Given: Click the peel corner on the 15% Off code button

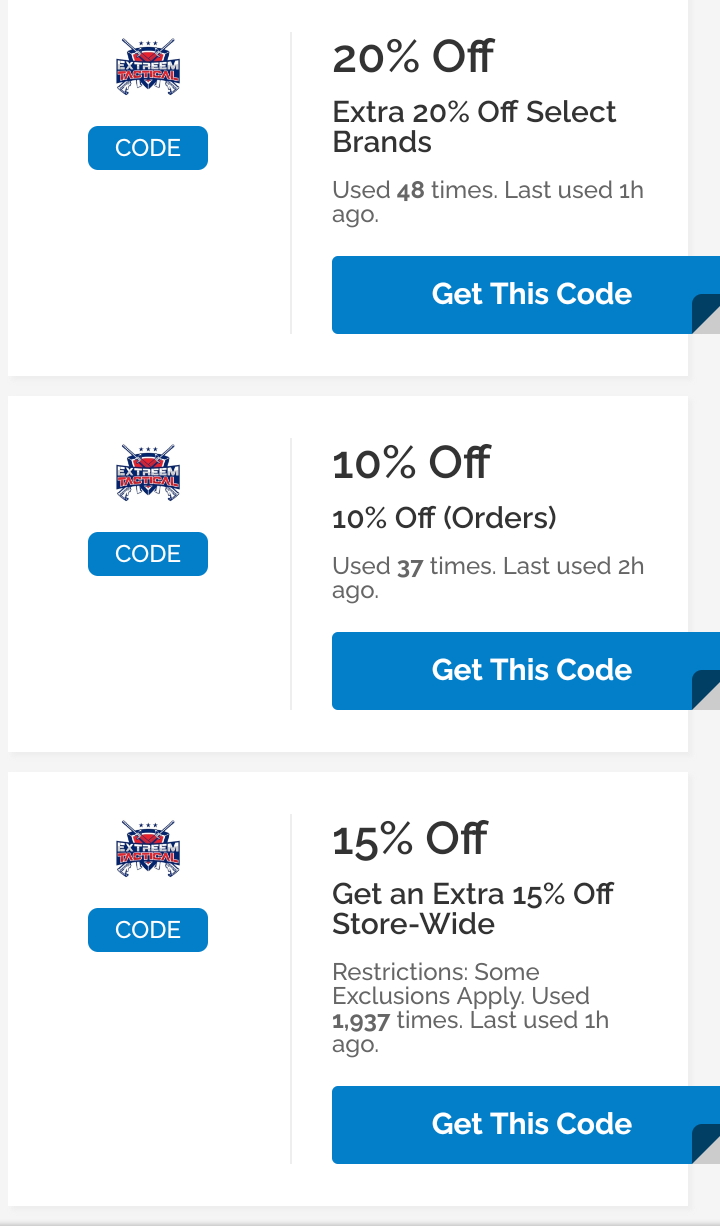Looking at the screenshot, I should tap(707, 1144).
